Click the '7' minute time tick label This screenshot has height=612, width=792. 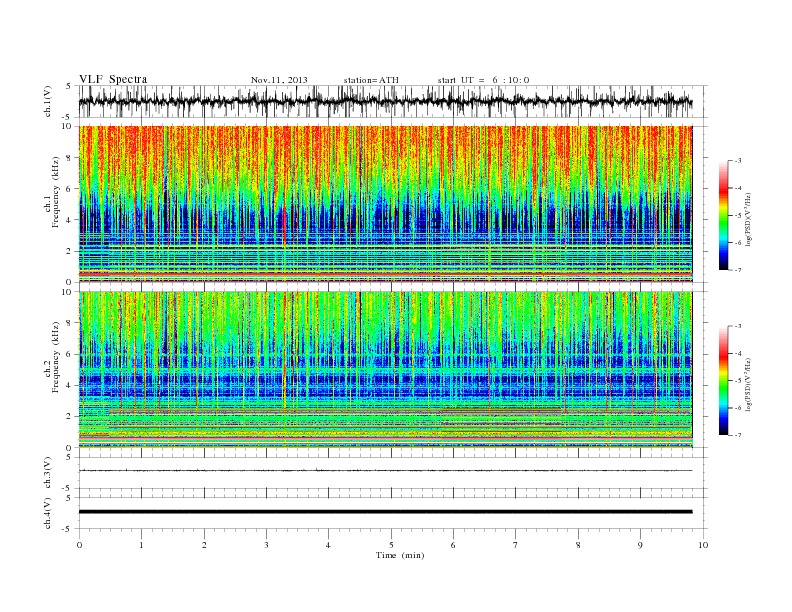tap(515, 545)
